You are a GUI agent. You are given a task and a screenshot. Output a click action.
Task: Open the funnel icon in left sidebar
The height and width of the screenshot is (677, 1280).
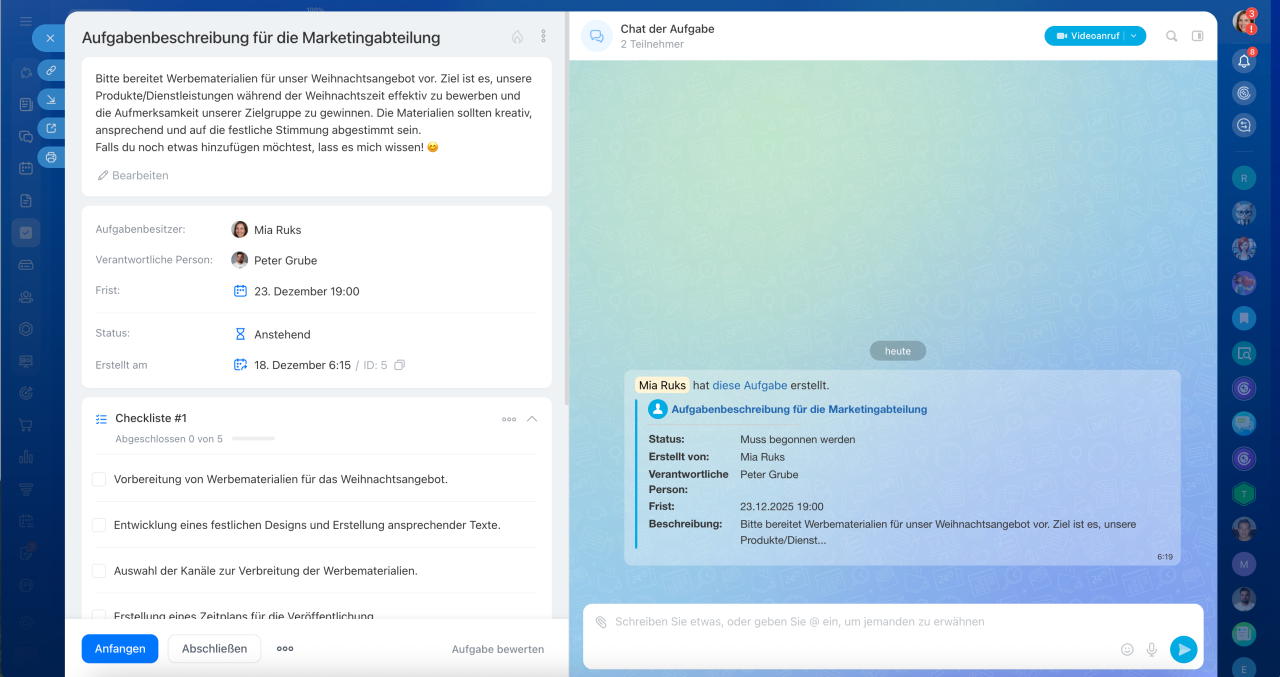coord(26,489)
